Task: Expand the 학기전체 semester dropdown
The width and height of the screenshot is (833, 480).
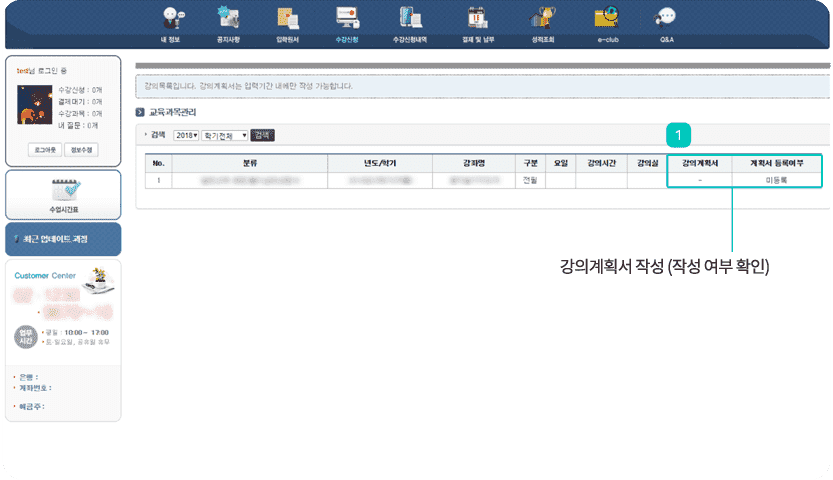Action: (x=224, y=134)
